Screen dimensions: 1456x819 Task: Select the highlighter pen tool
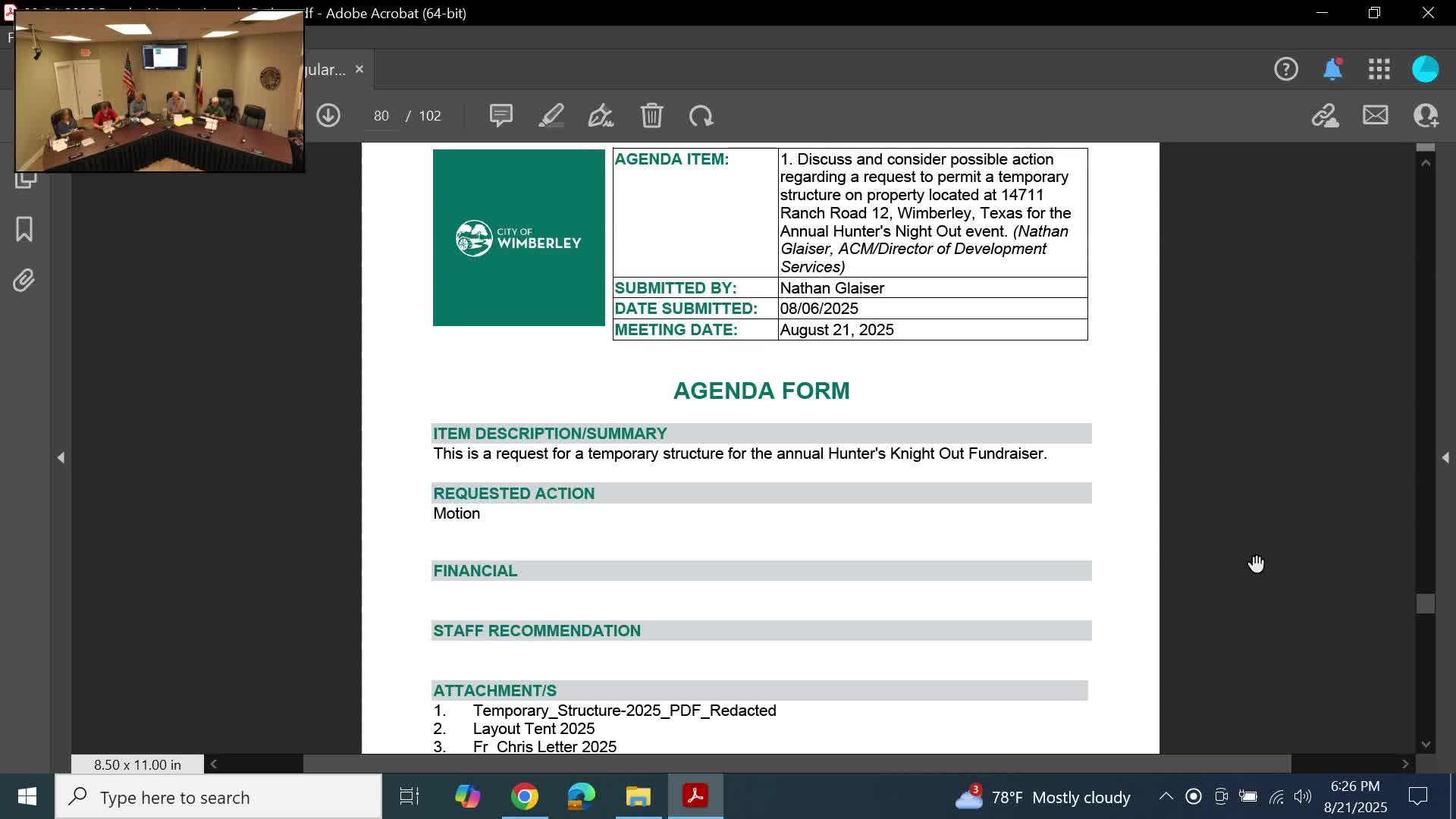point(551,115)
